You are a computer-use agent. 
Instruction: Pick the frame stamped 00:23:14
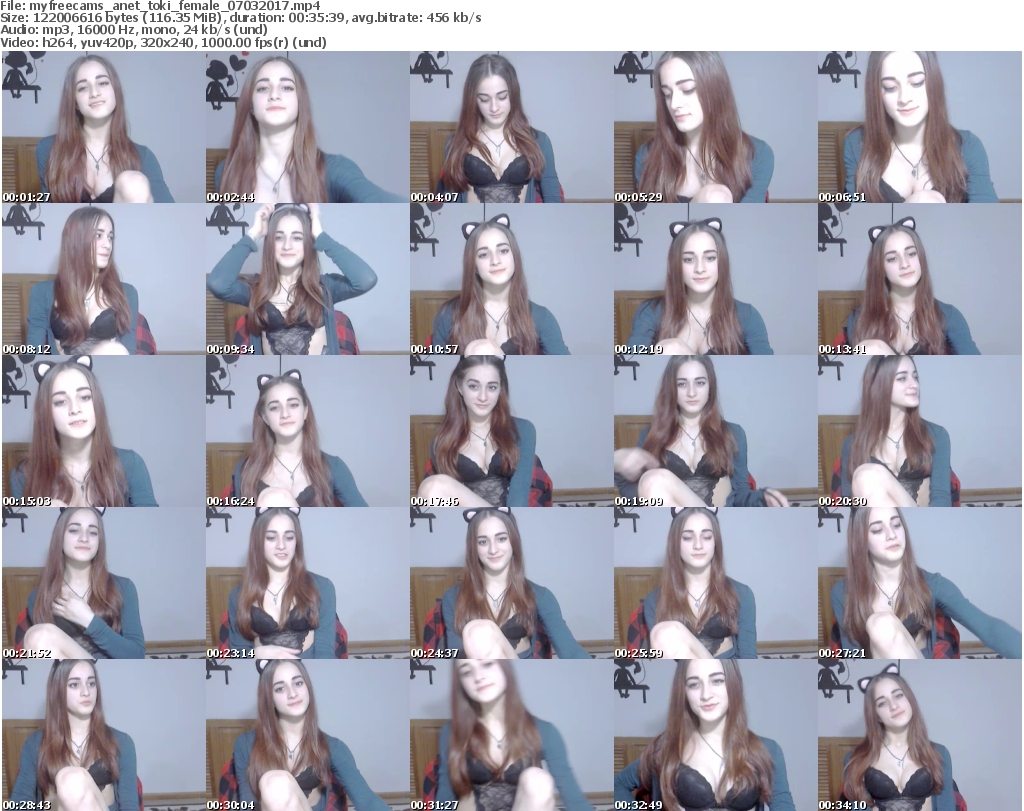click(x=308, y=583)
